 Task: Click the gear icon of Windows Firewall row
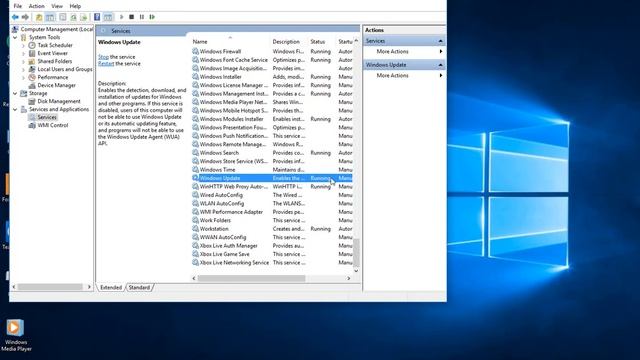pos(196,51)
